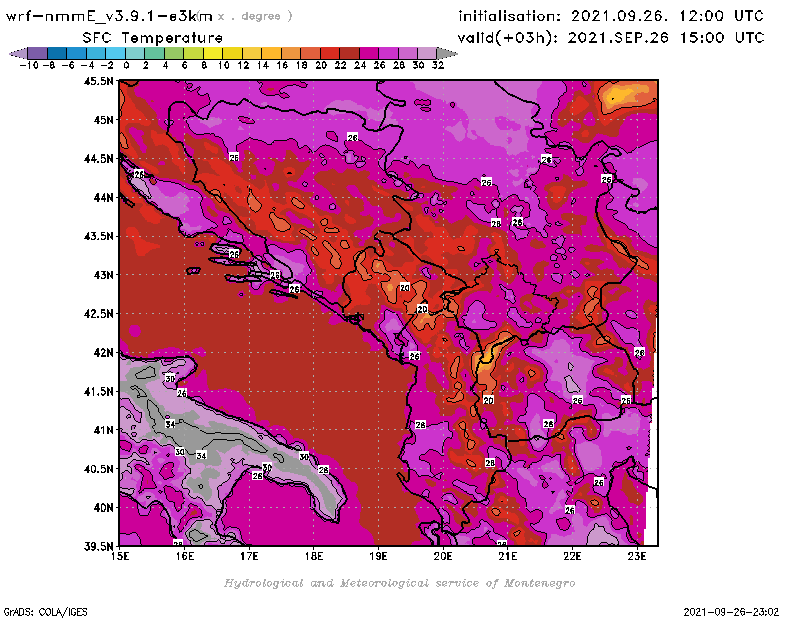Click the '45N' latitude label

(104, 120)
